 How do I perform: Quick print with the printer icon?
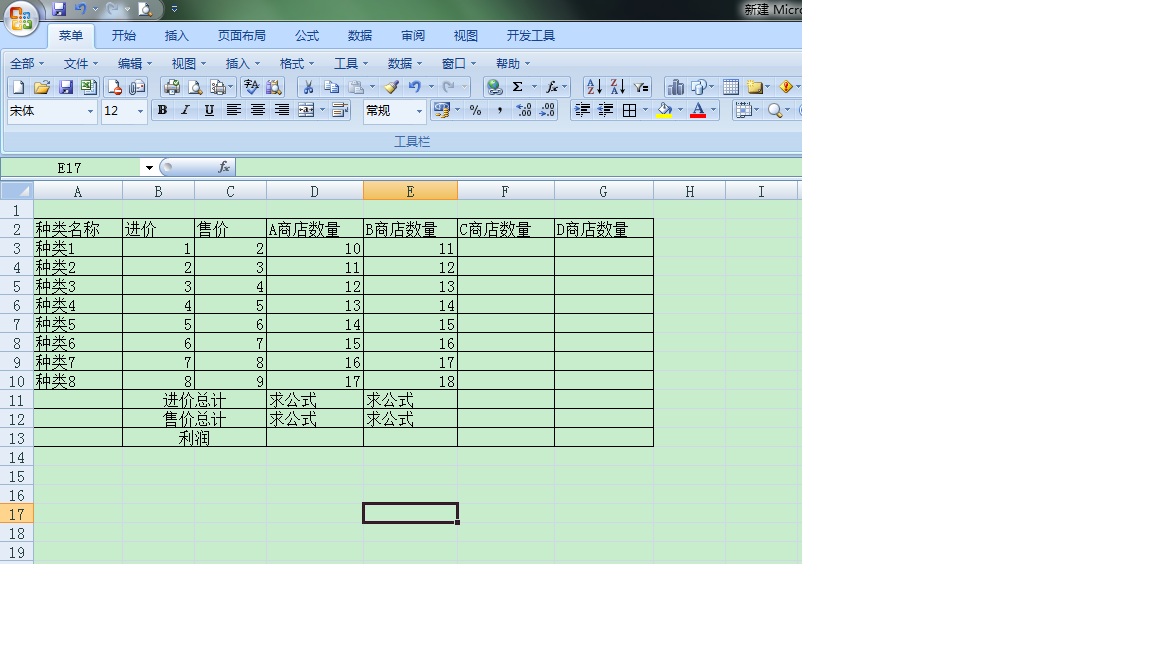click(x=172, y=87)
